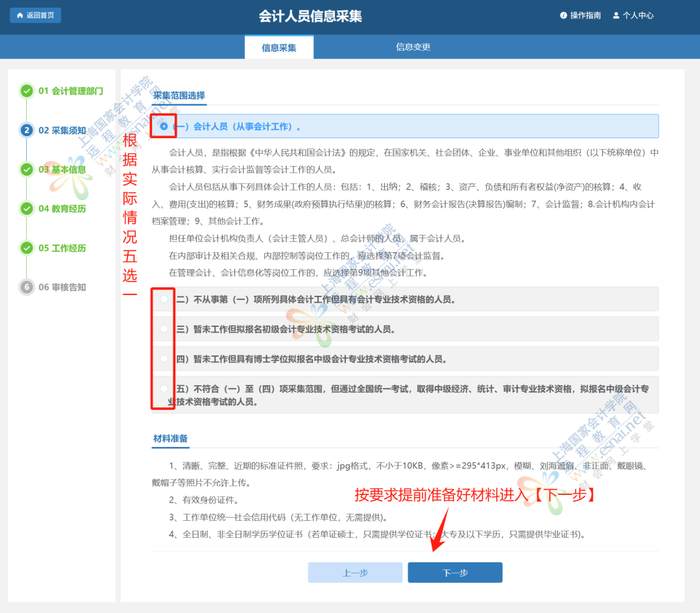Click step 05 工作经历 checkmark icon

pos(27,248)
